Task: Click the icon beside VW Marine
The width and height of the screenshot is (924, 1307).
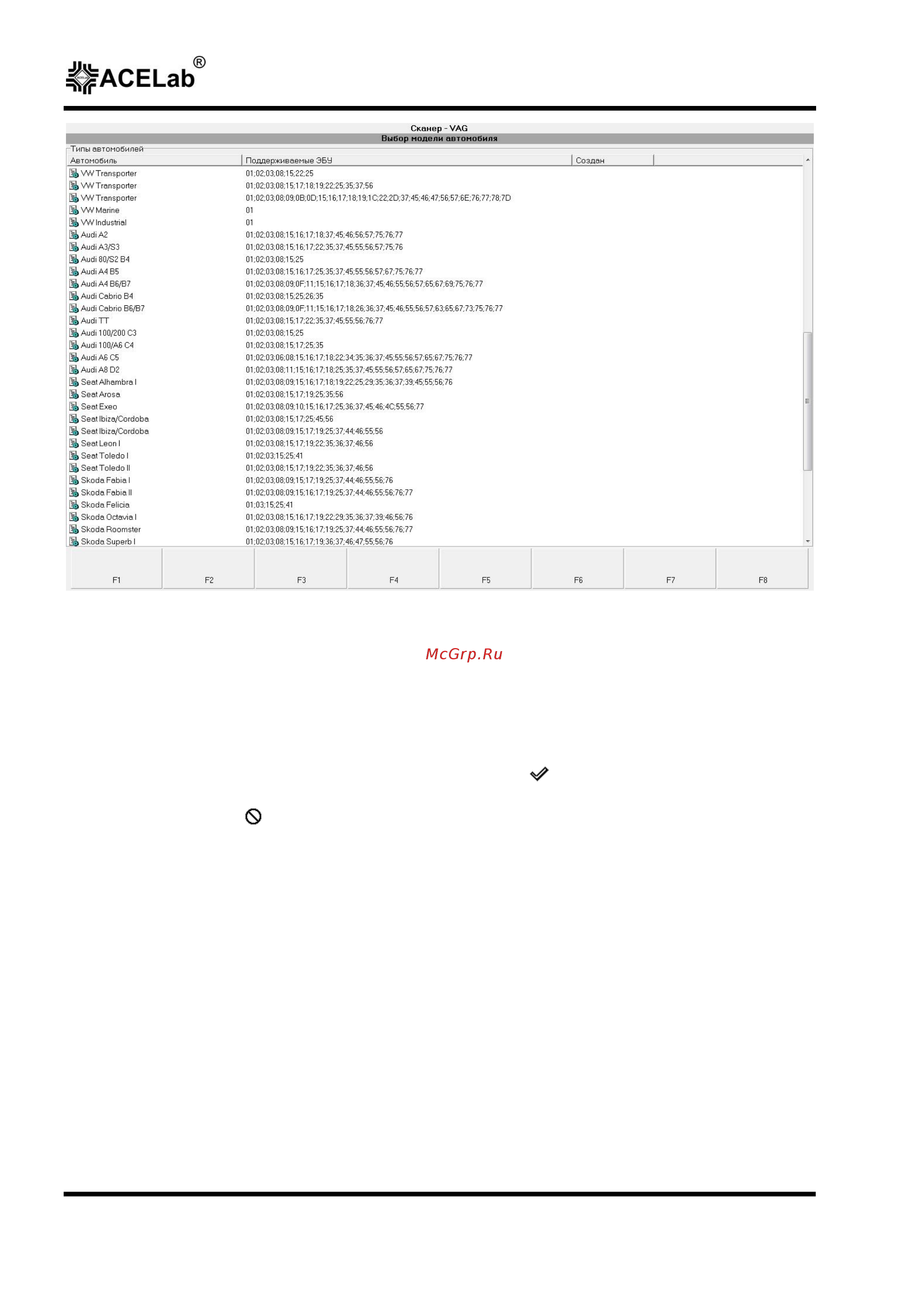Action: point(74,210)
